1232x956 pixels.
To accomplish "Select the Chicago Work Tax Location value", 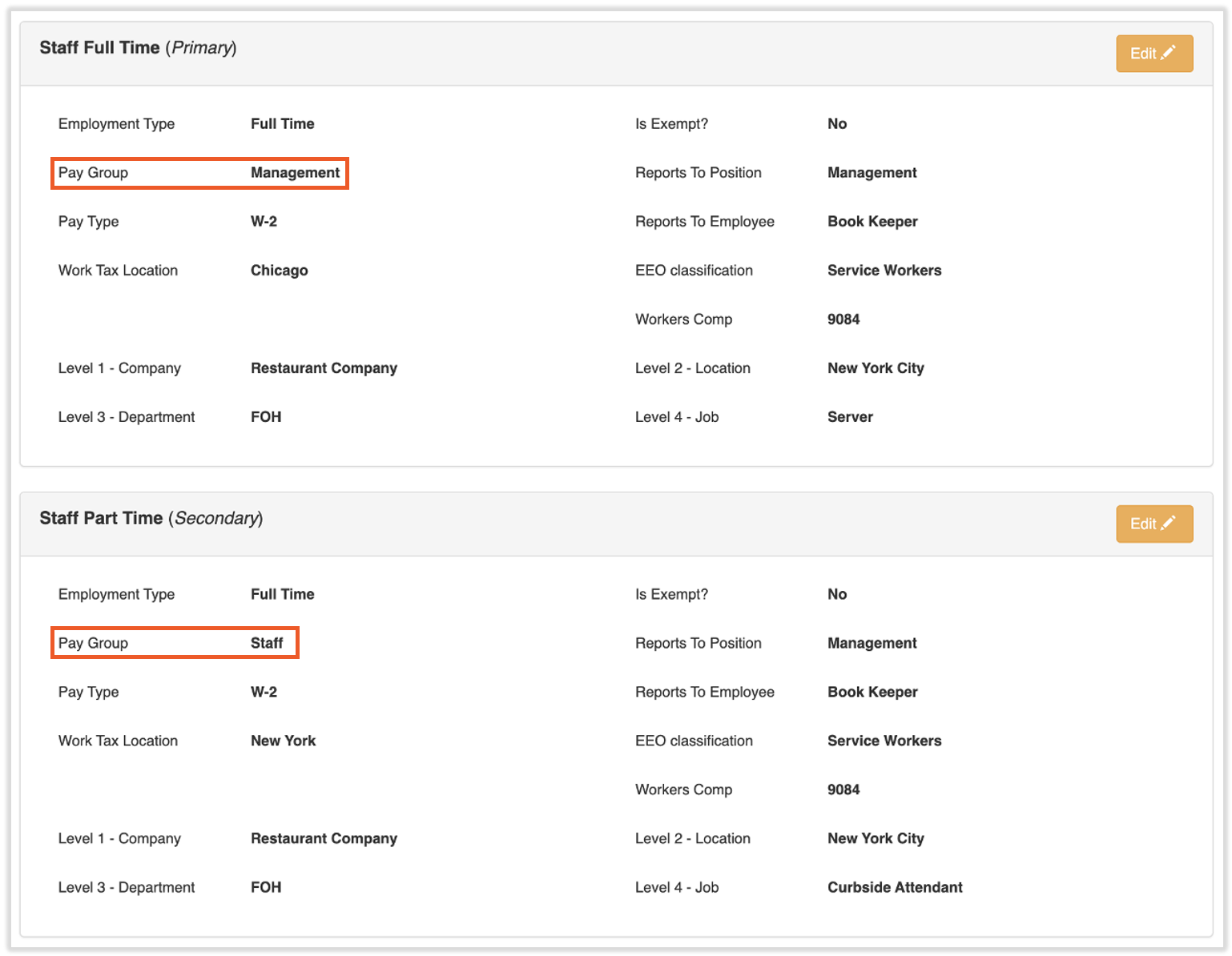I will click(279, 270).
